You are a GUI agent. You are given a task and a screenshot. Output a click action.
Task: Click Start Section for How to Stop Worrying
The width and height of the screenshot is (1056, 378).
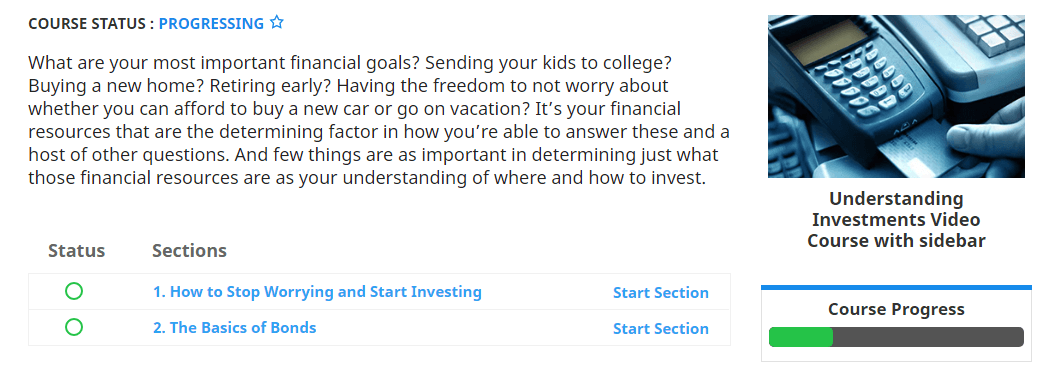click(x=661, y=292)
